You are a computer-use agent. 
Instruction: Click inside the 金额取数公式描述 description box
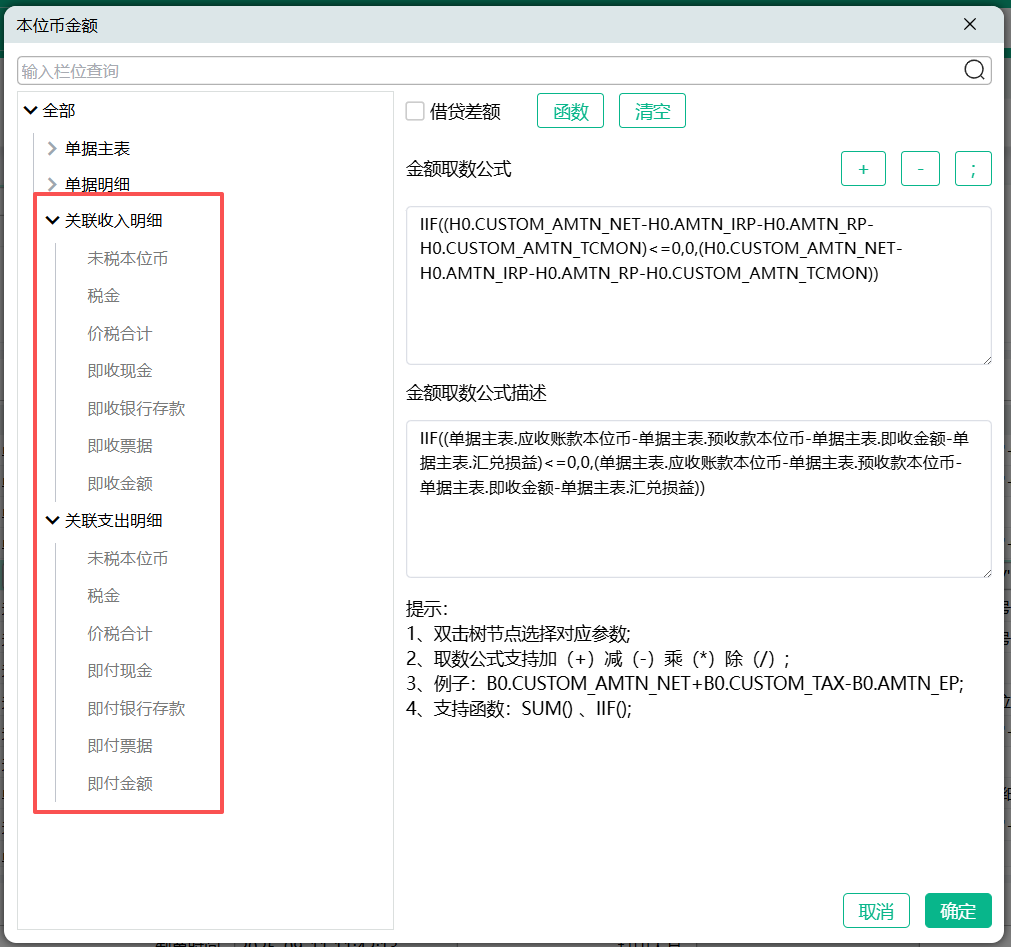[699, 499]
